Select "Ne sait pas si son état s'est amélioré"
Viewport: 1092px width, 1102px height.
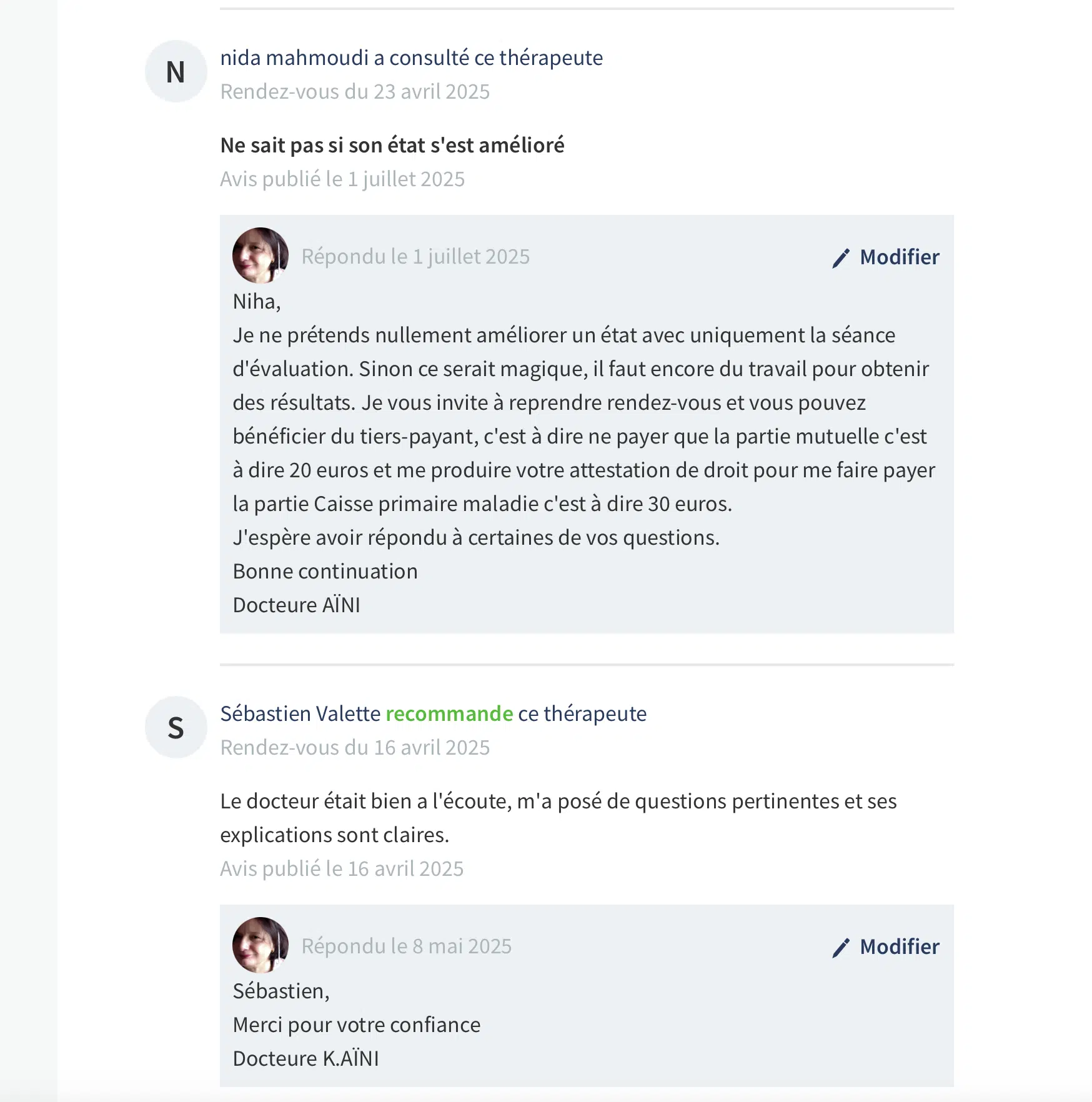pyautogui.click(x=392, y=146)
